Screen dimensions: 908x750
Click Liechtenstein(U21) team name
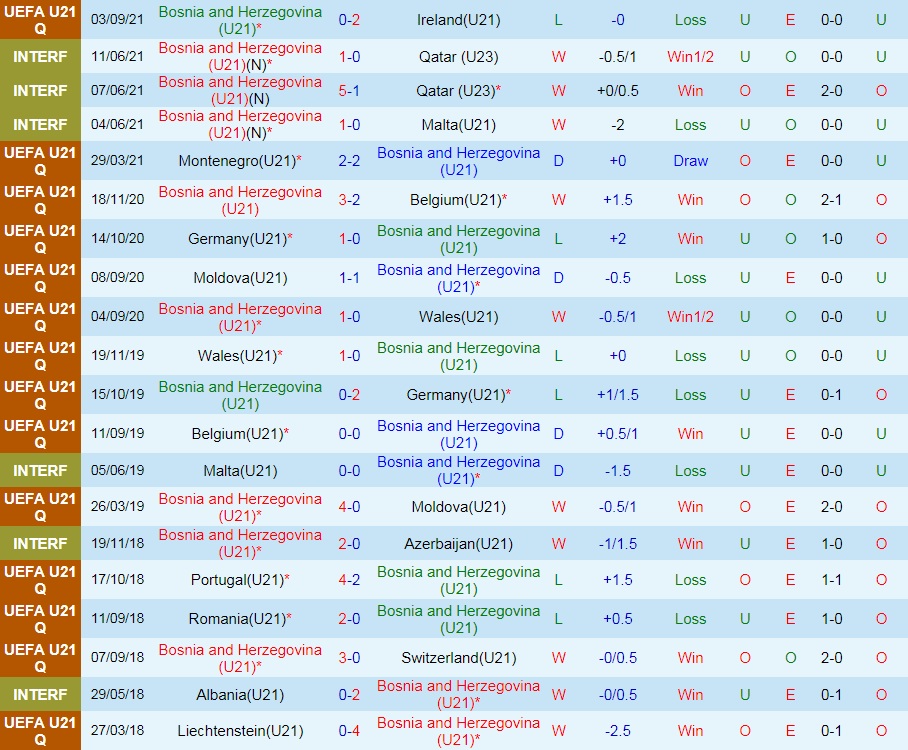pos(240,731)
